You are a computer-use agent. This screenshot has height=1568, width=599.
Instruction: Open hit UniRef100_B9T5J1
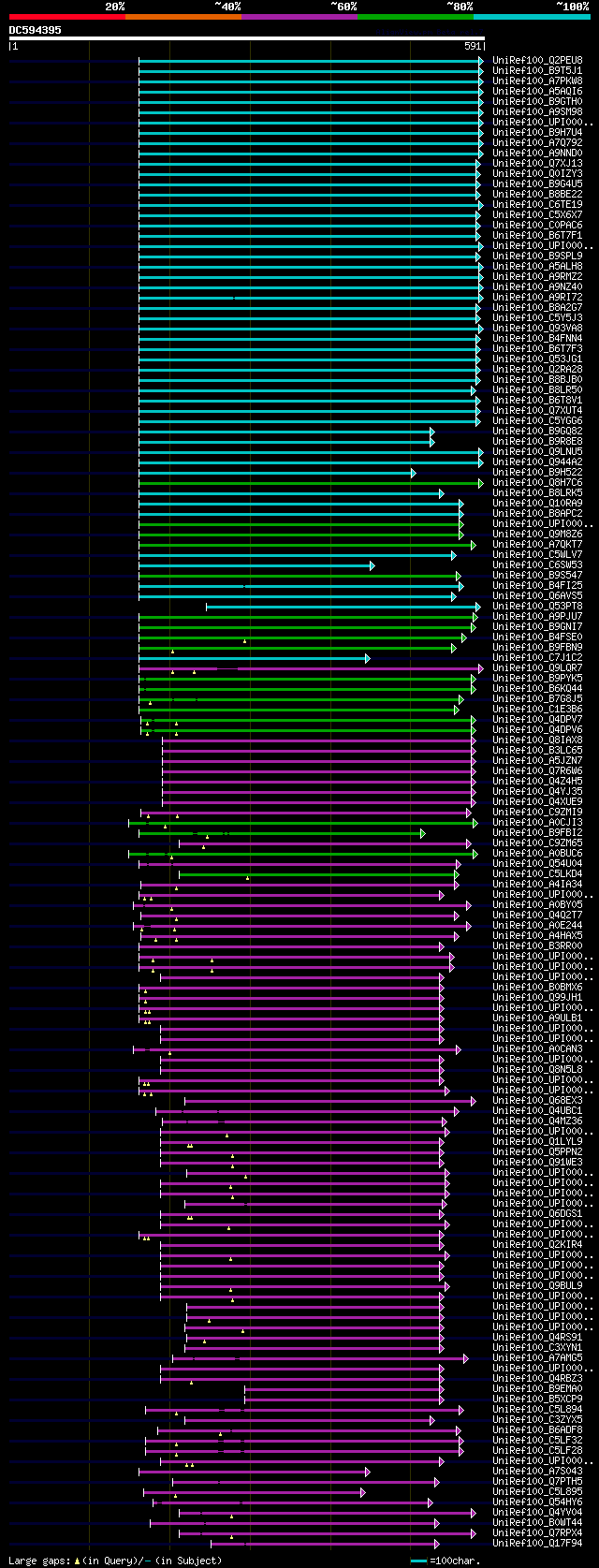click(x=537, y=70)
